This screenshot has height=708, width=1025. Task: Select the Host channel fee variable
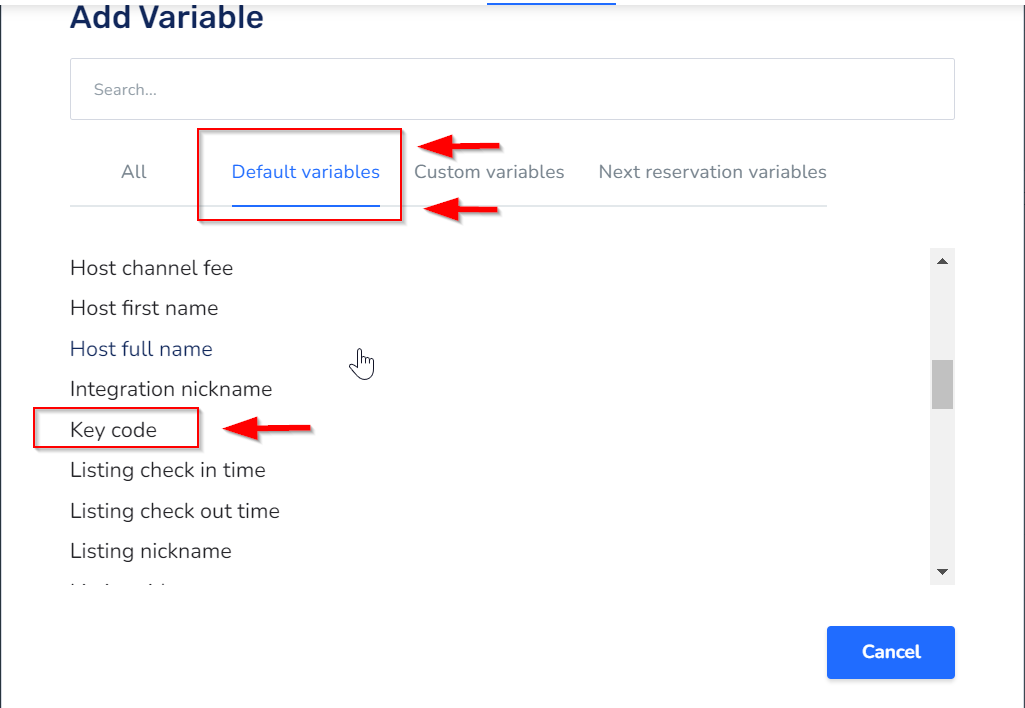pyautogui.click(x=151, y=268)
